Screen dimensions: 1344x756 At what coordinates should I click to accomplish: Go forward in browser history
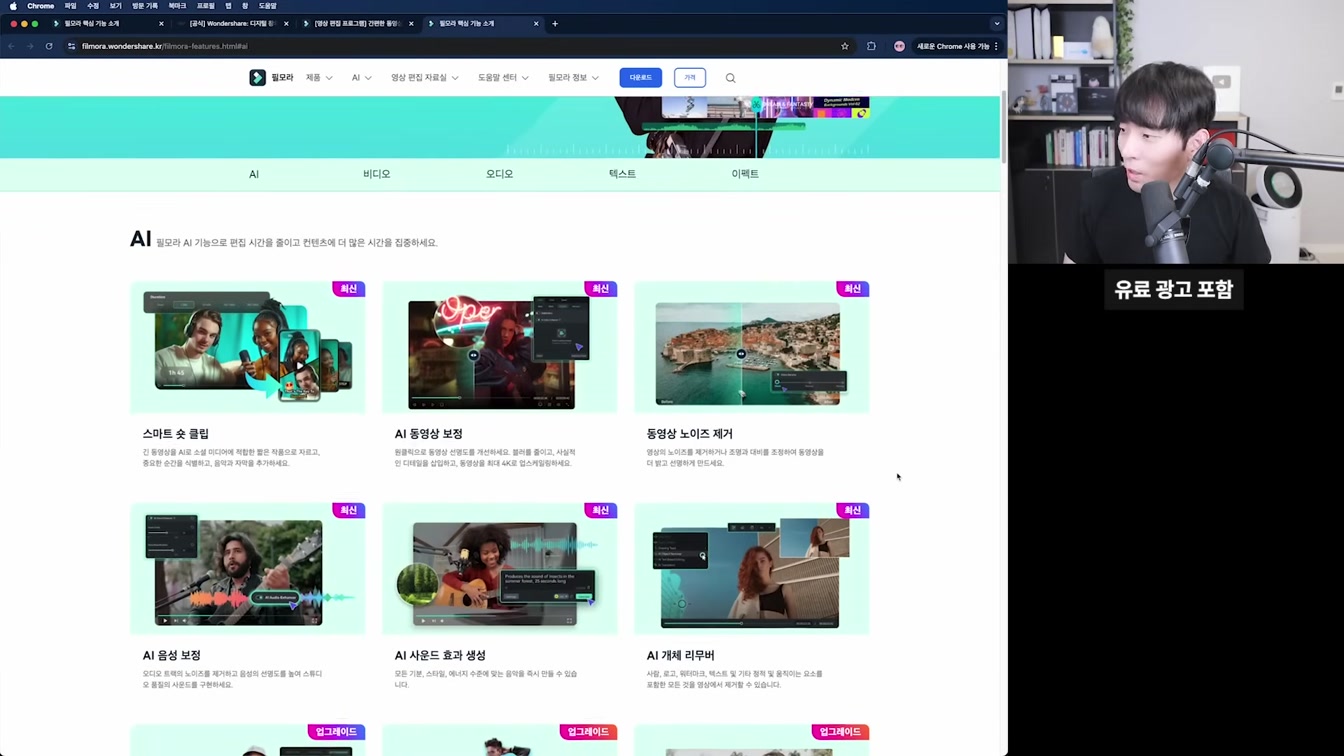coord(30,46)
